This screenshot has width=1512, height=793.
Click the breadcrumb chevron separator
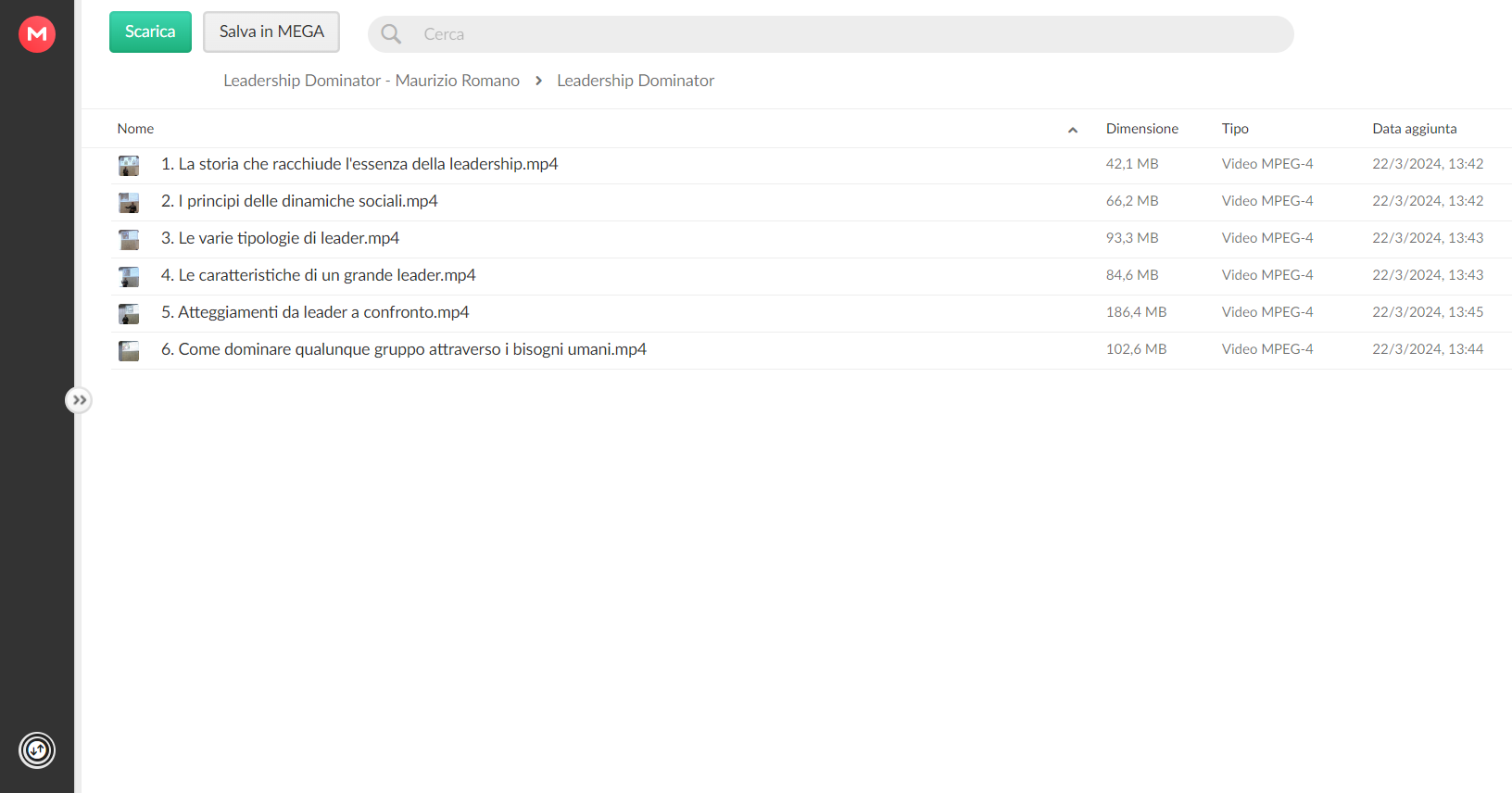[x=538, y=81]
